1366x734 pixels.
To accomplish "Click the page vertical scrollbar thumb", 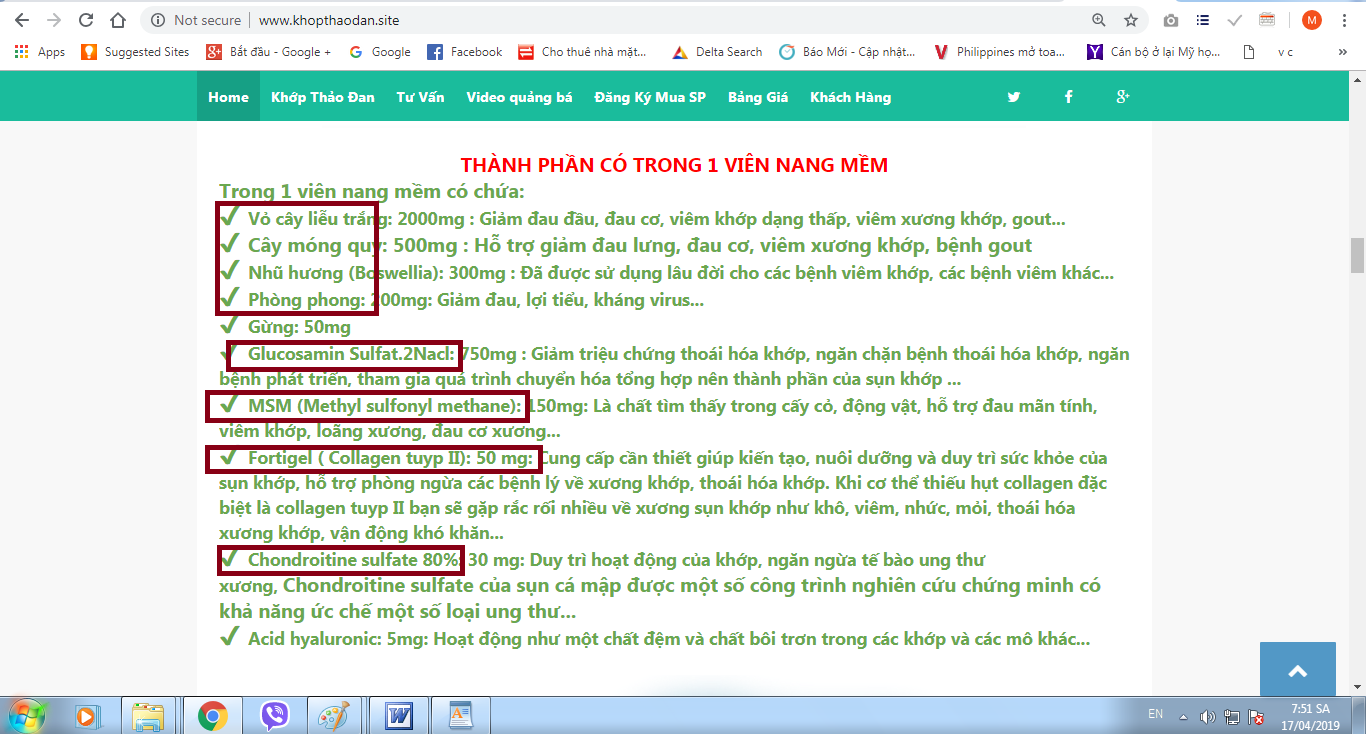I will pos(1357,255).
